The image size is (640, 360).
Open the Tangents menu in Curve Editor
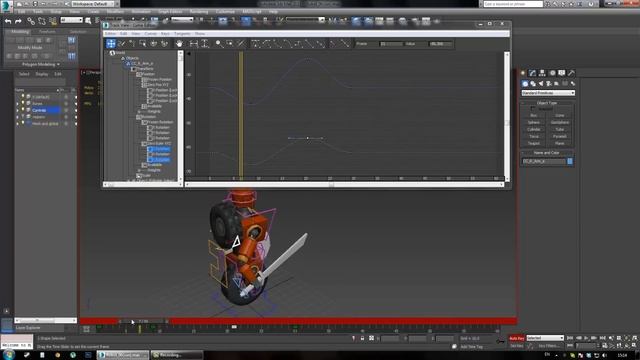pos(182,33)
